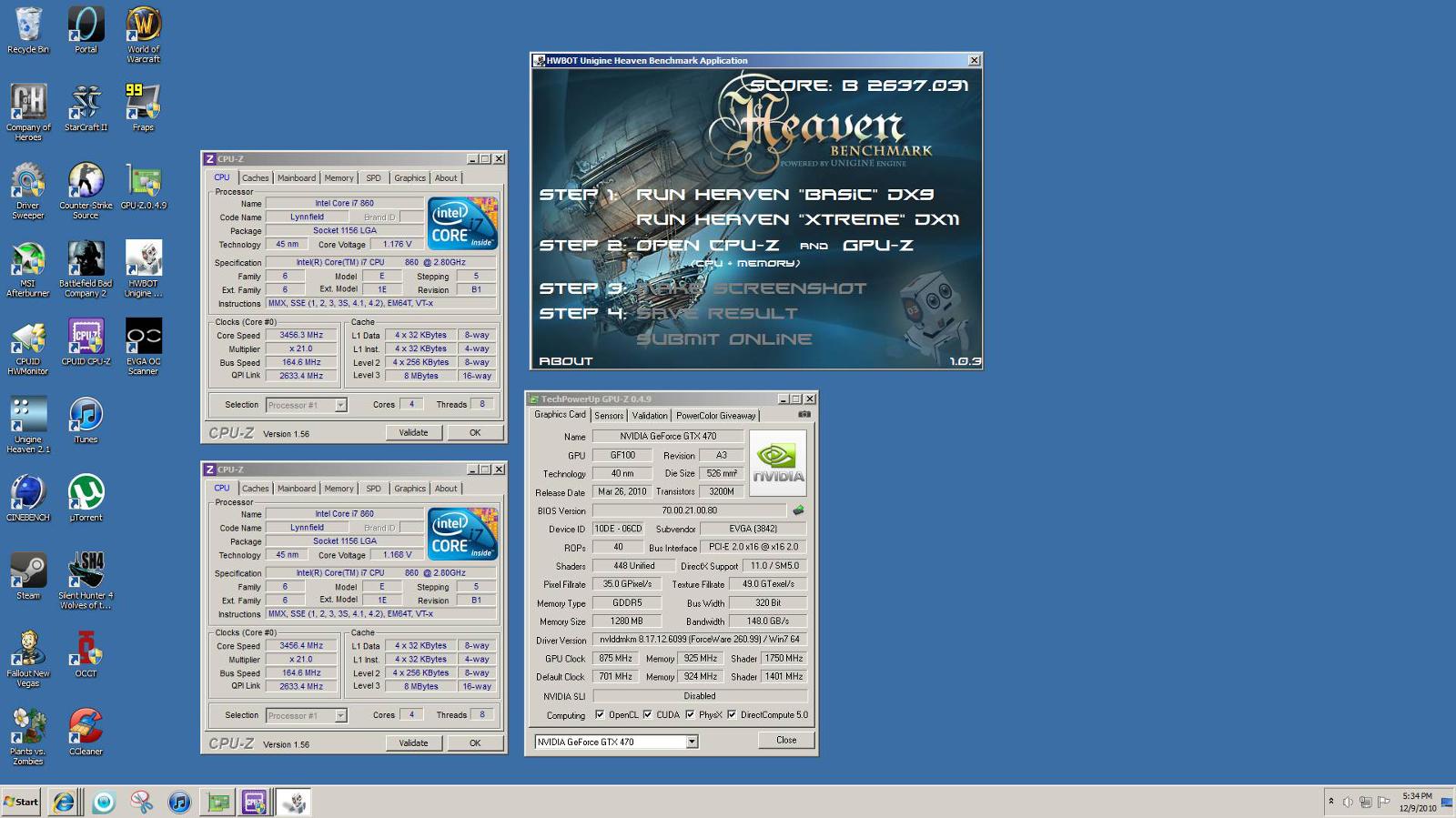The height and width of the screenshot is (818, 1456).
Task: Switch to Caches tab in upper CPU-Z
Action: [255, 178]
